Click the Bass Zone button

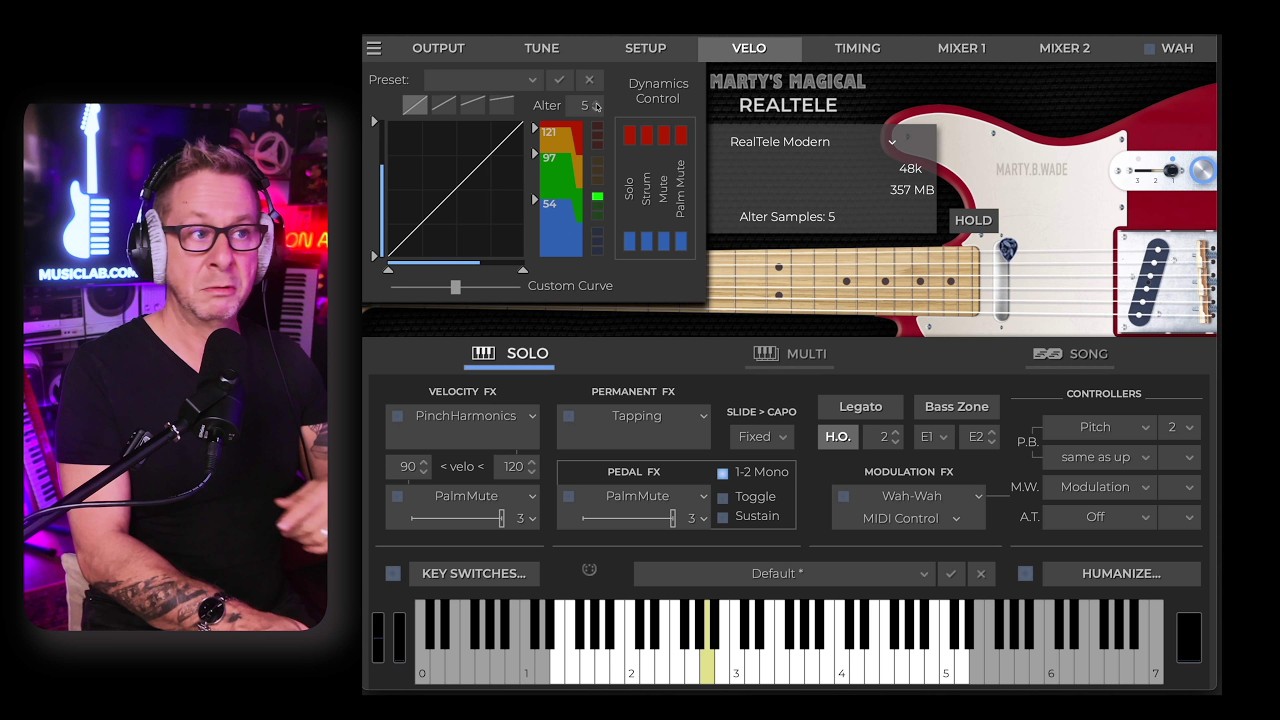click(956, 407)
